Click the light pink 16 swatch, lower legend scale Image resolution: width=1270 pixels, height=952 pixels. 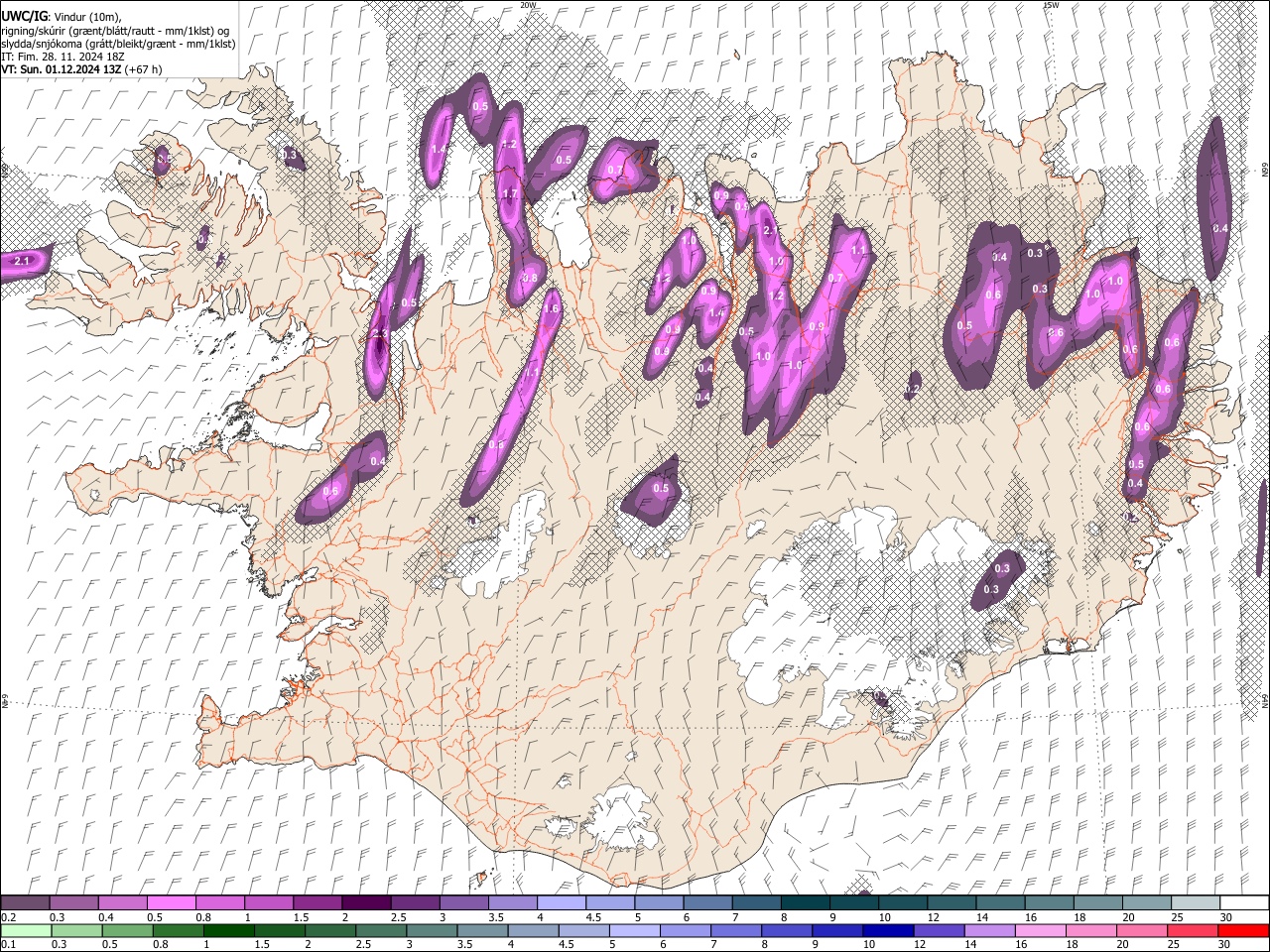coord(1040,930)
